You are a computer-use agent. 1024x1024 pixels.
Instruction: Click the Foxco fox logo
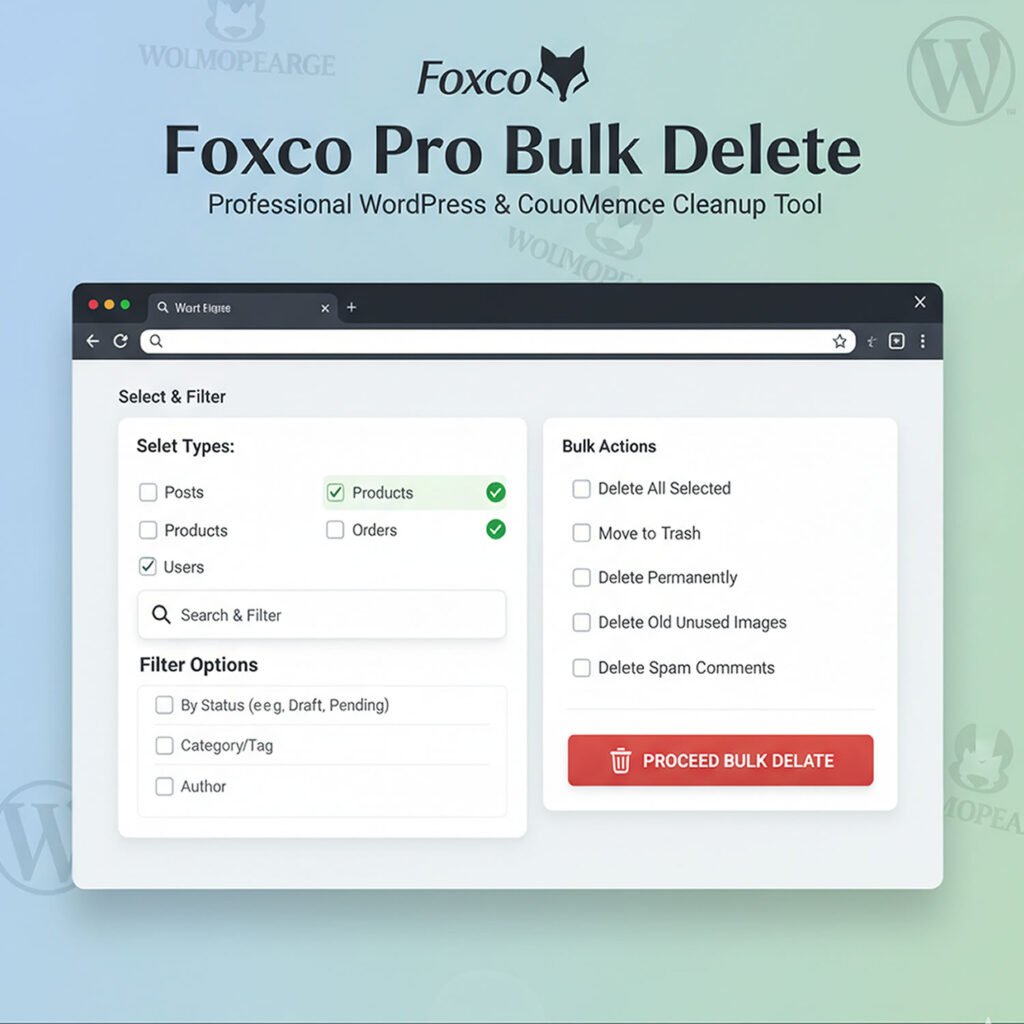coord(562,73)
